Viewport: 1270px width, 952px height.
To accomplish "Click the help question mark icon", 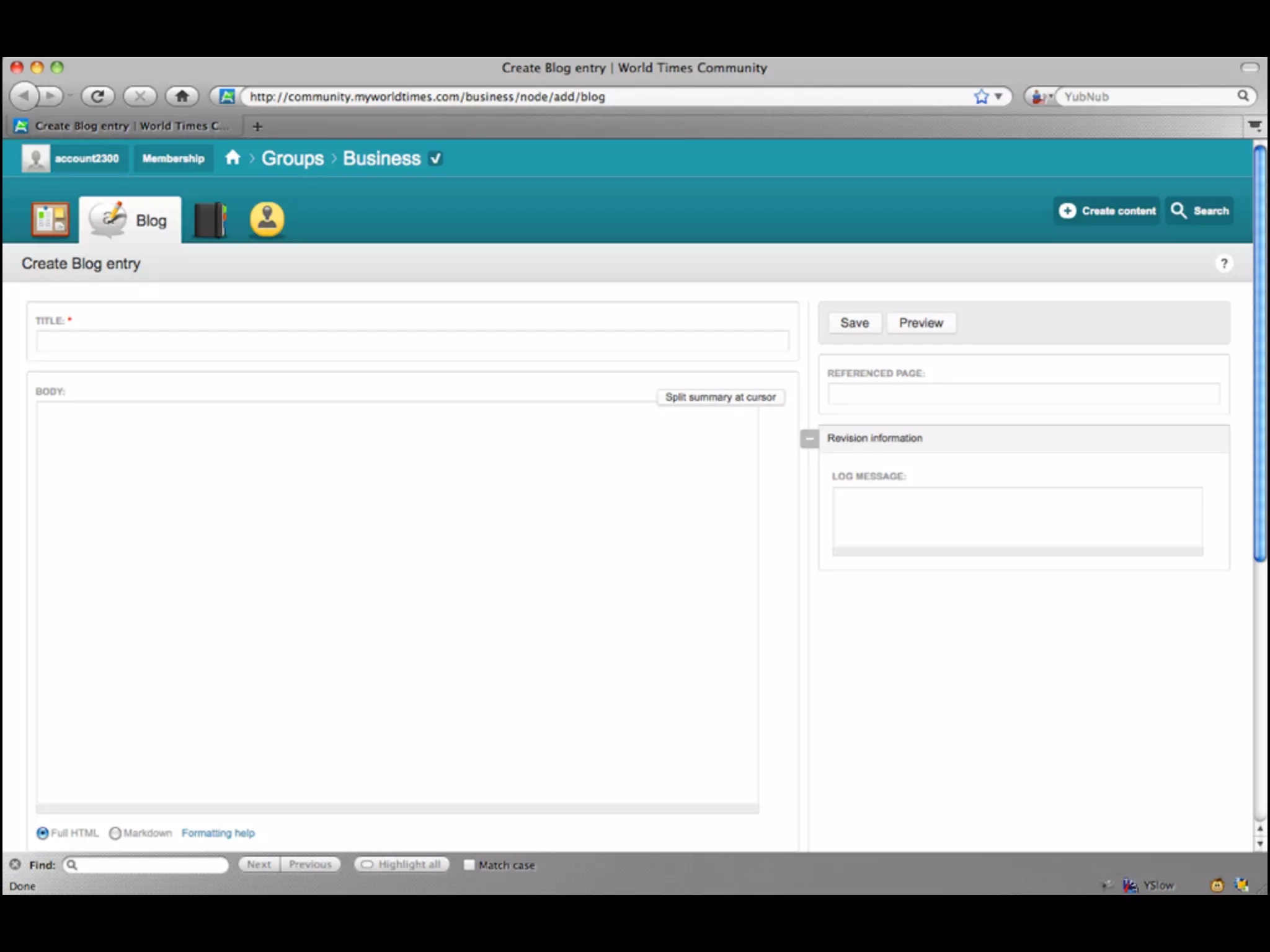I will [x=1223, y=264].
